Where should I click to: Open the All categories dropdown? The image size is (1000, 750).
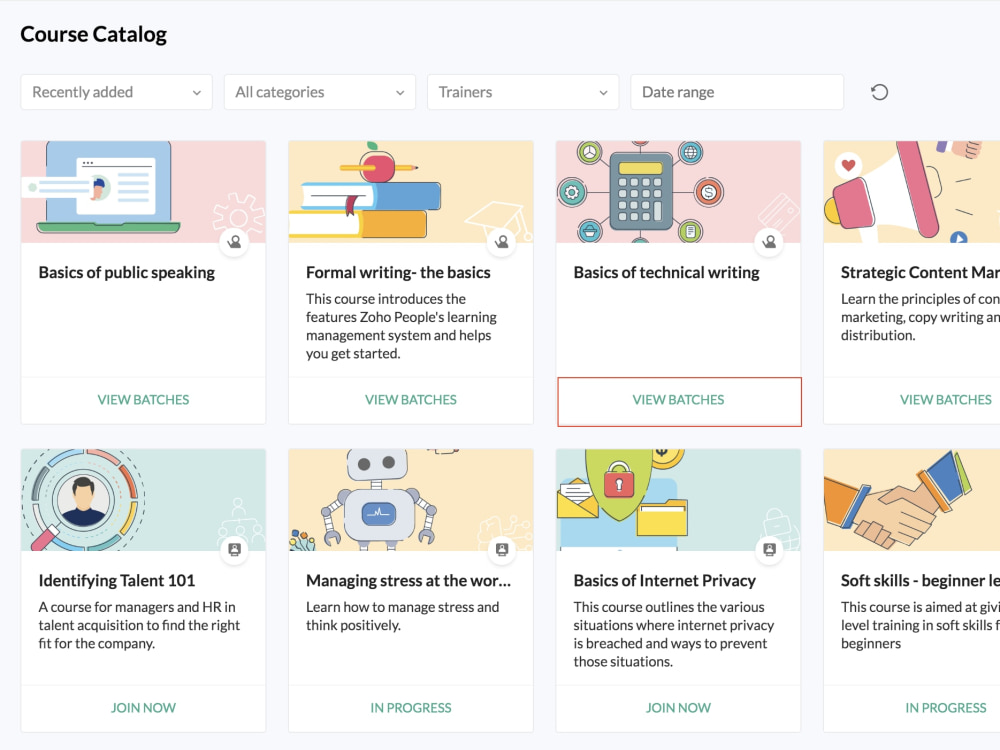(320, 92)
